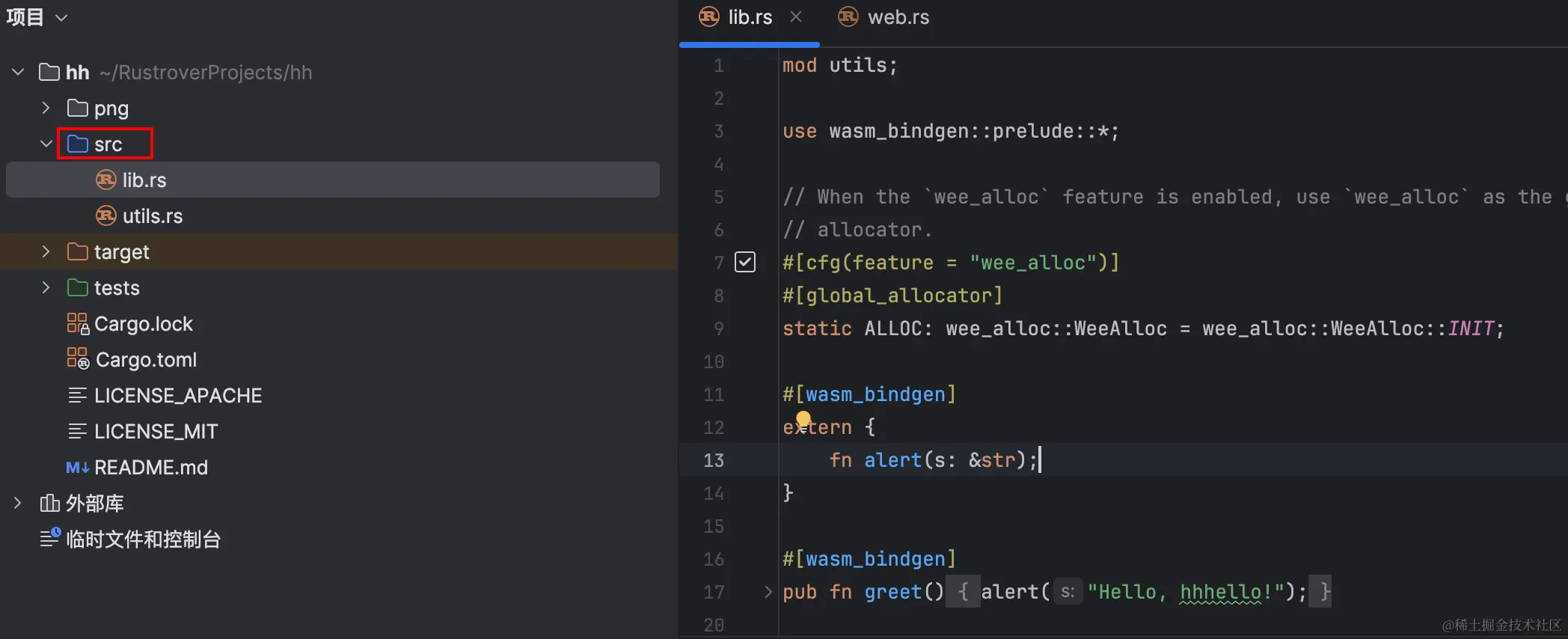The image size is (1568, 639).
Task: Click the '#[wasm_bindgen]' attribute on line 16
Action: pos(869,559)
